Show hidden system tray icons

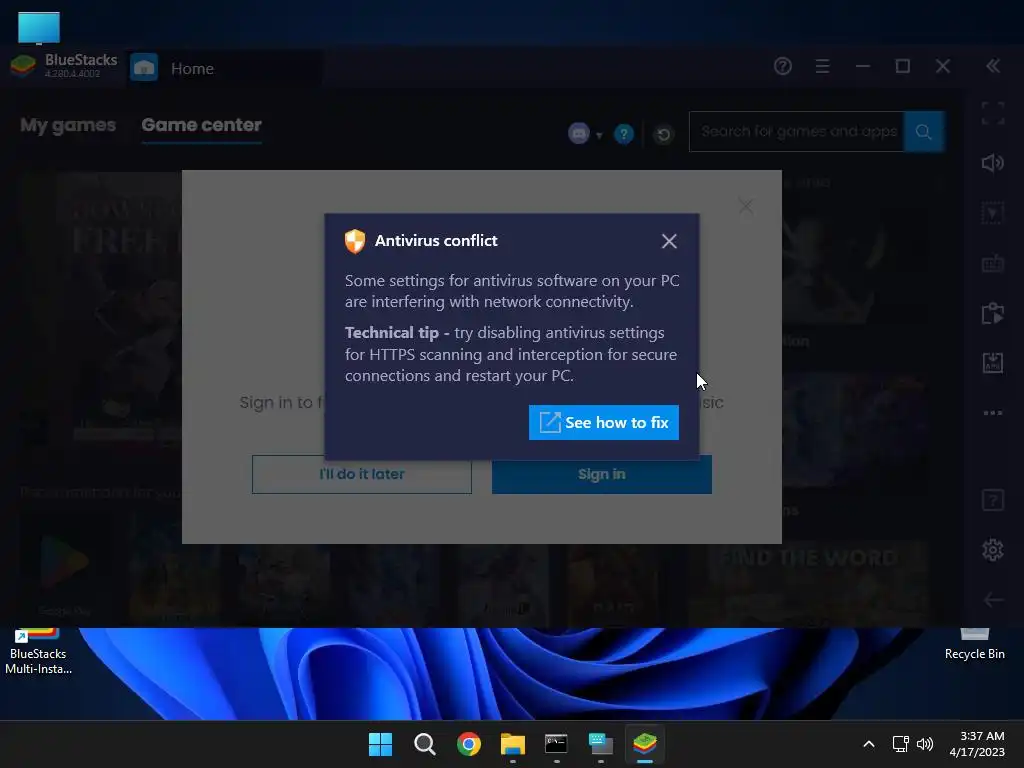point(869,744)
